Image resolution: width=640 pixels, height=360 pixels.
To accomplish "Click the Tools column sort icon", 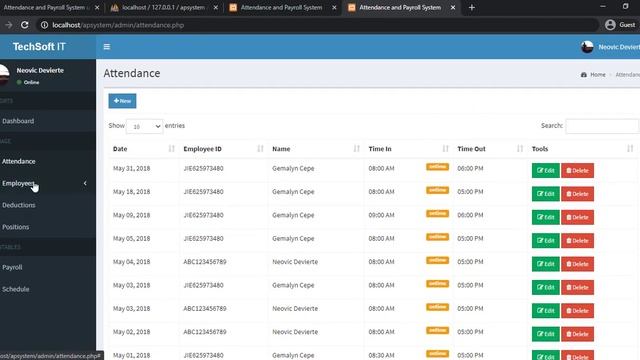I will point(630,149).
